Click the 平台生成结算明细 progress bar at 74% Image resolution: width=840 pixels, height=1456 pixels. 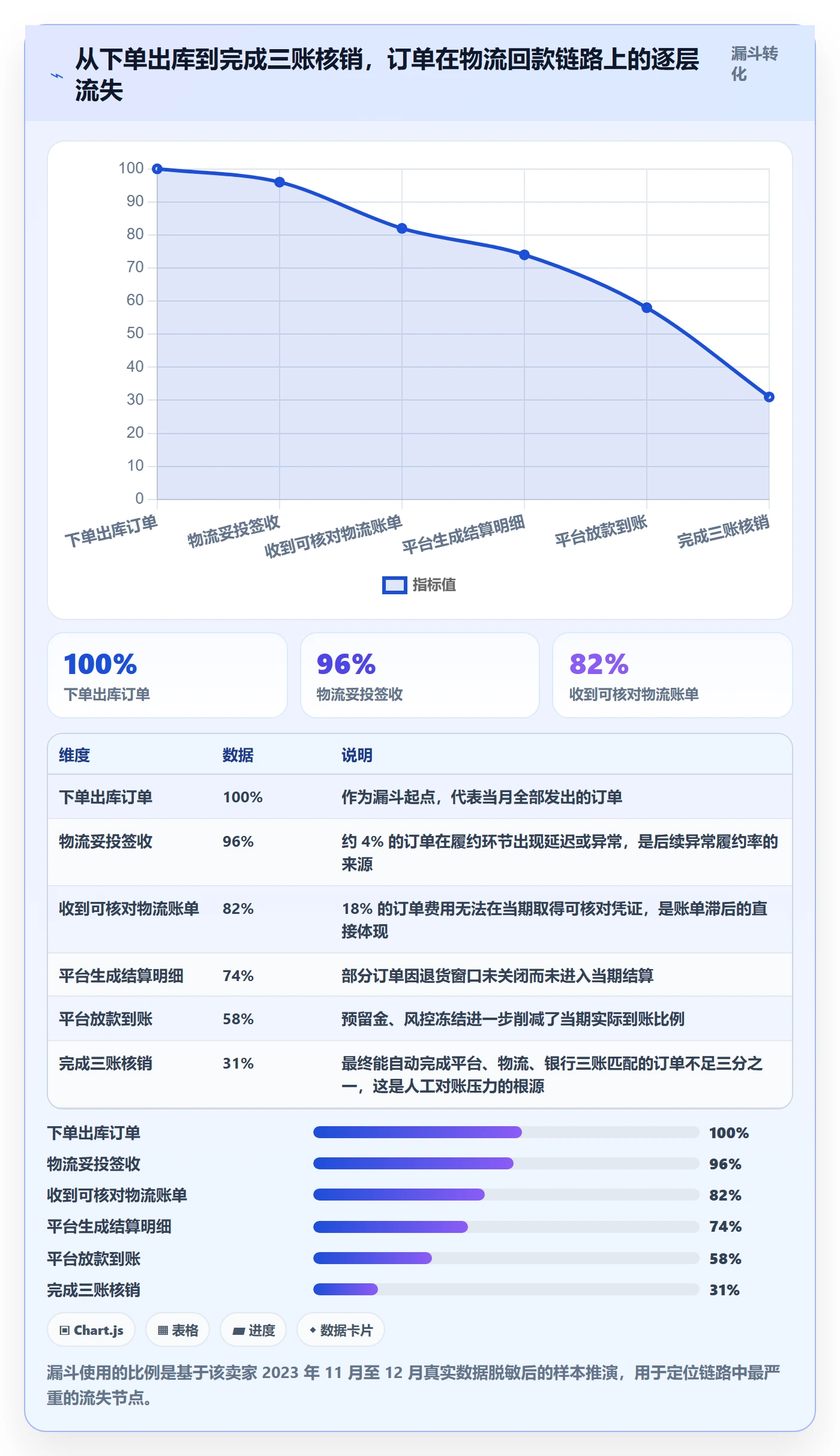506,1227
